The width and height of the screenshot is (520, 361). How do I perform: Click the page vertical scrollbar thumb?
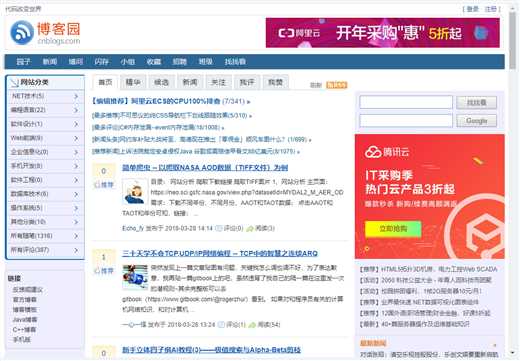tap(513, 40)
